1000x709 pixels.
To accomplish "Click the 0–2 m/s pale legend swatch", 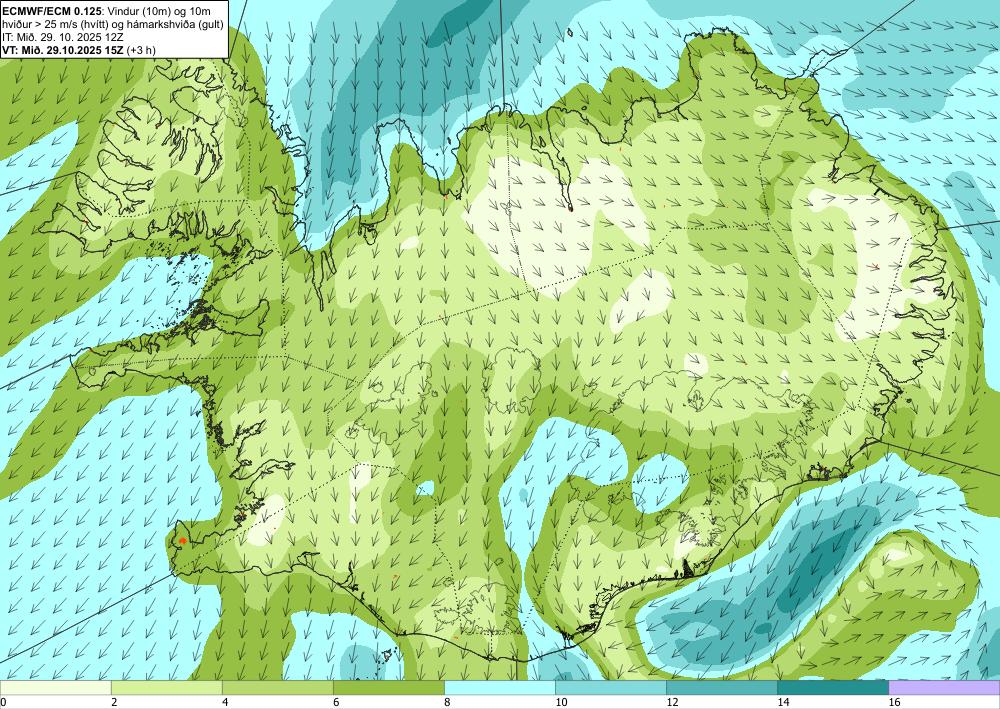I will [x=55, y=687].
